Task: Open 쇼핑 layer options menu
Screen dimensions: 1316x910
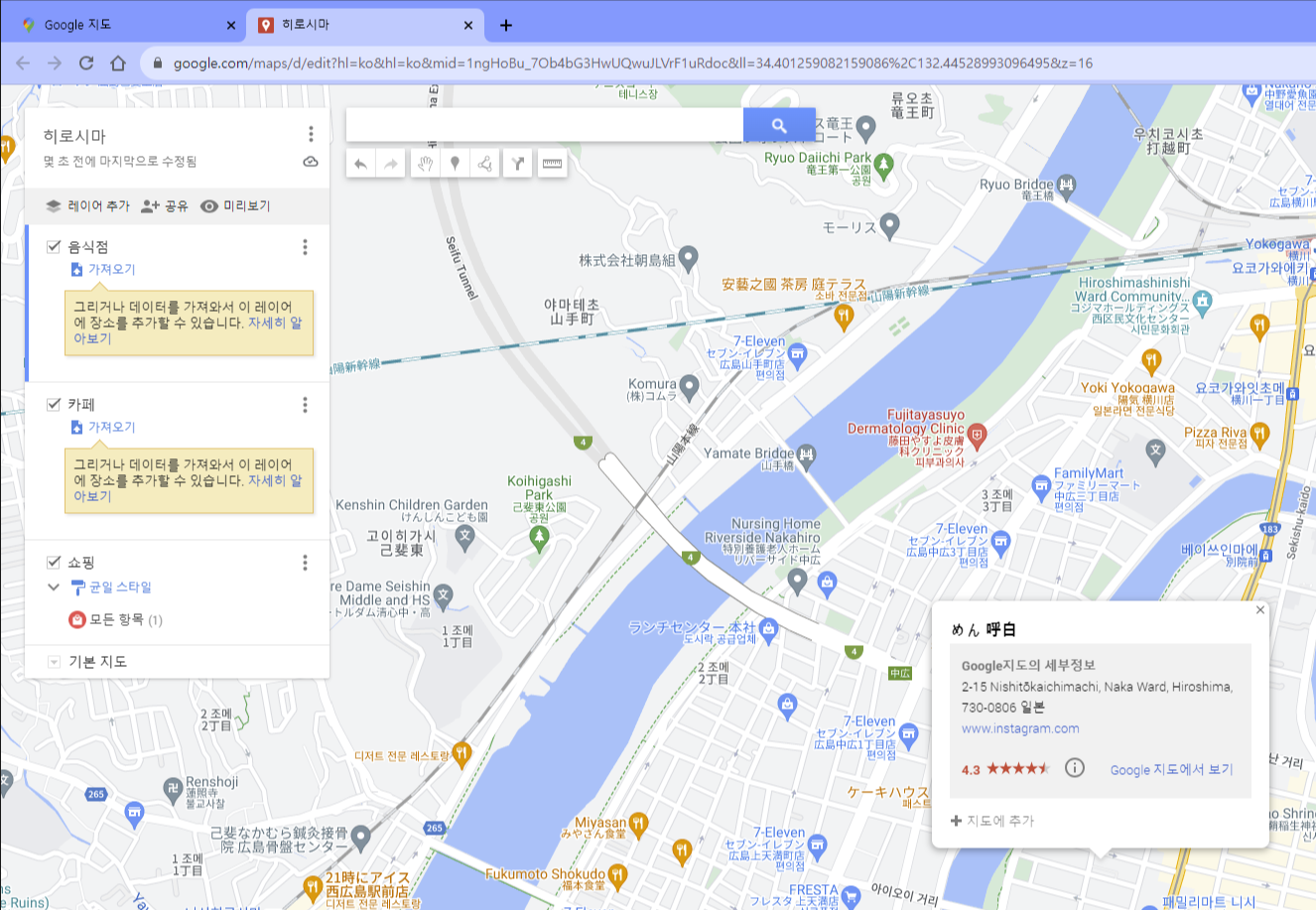Action: click(305, 563)
